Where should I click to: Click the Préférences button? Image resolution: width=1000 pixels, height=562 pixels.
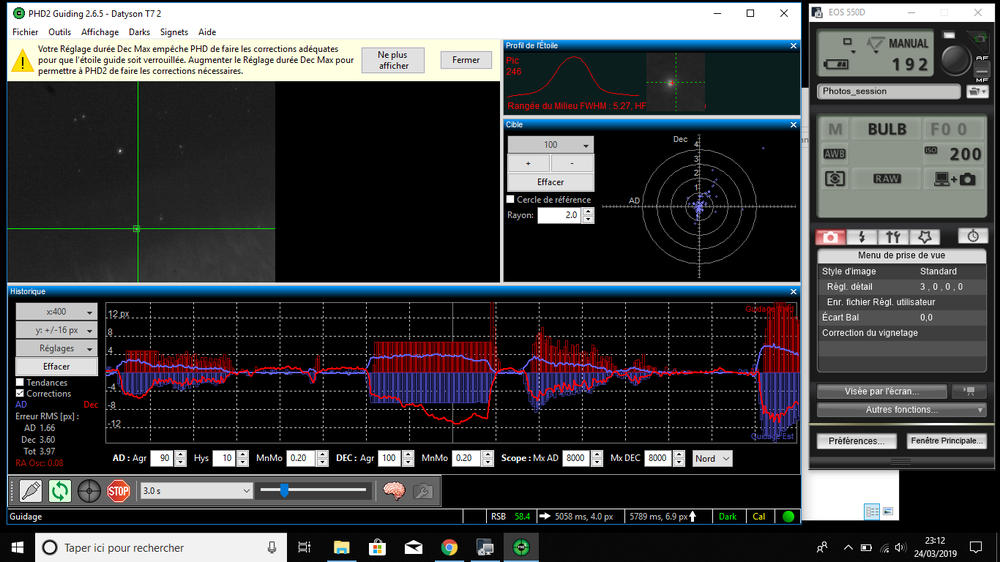click(856, 441)
